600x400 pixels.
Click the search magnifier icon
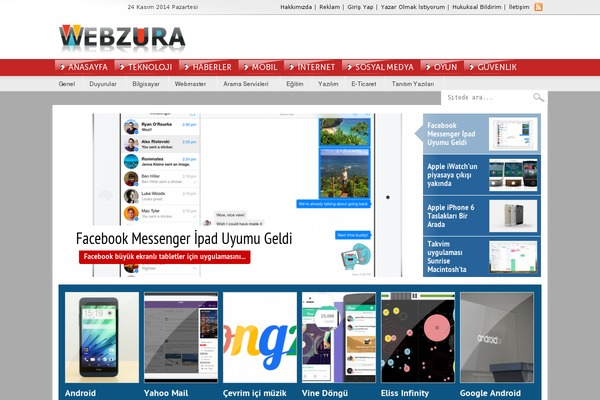pos(538,97)
